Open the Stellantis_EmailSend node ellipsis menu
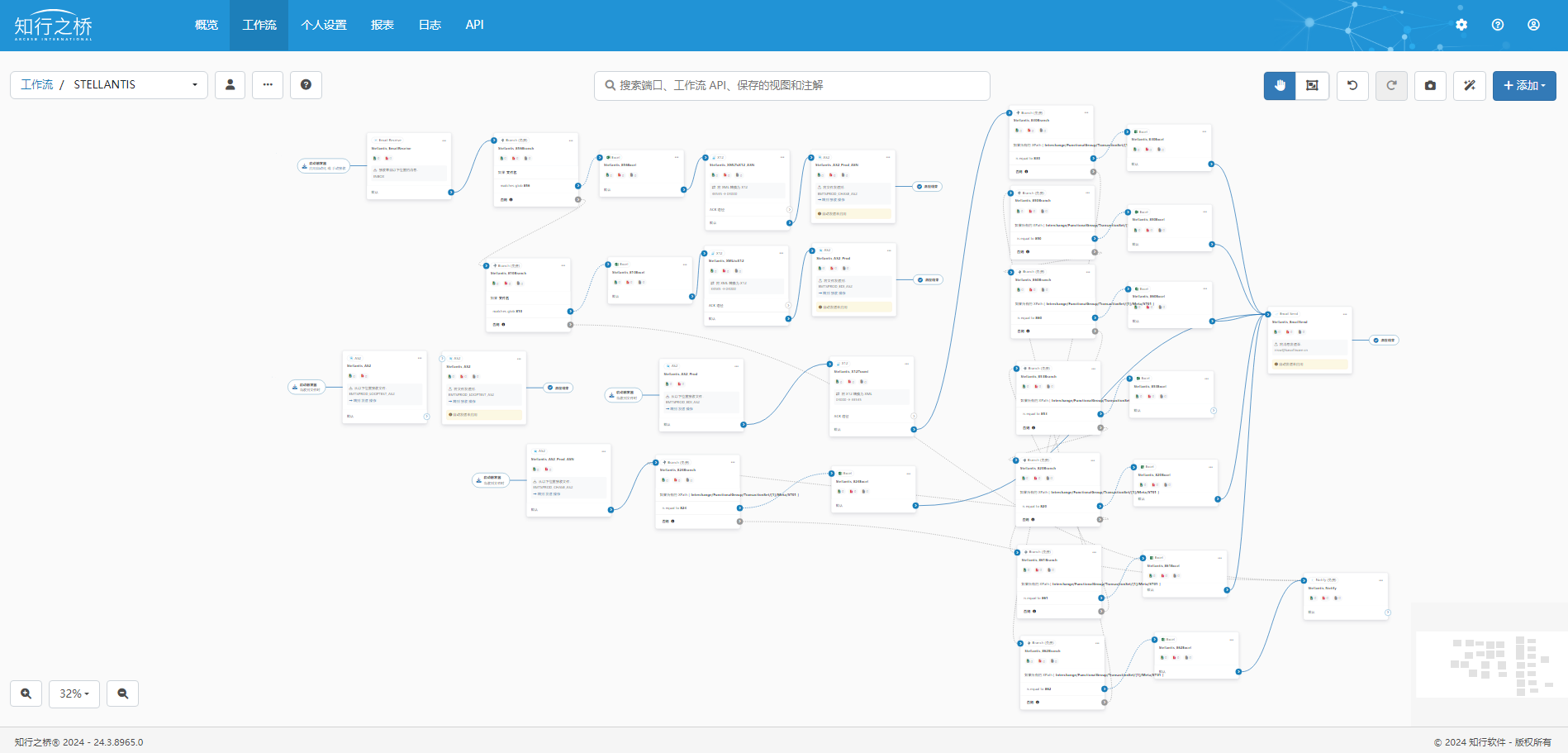 tap(1345, 314)
